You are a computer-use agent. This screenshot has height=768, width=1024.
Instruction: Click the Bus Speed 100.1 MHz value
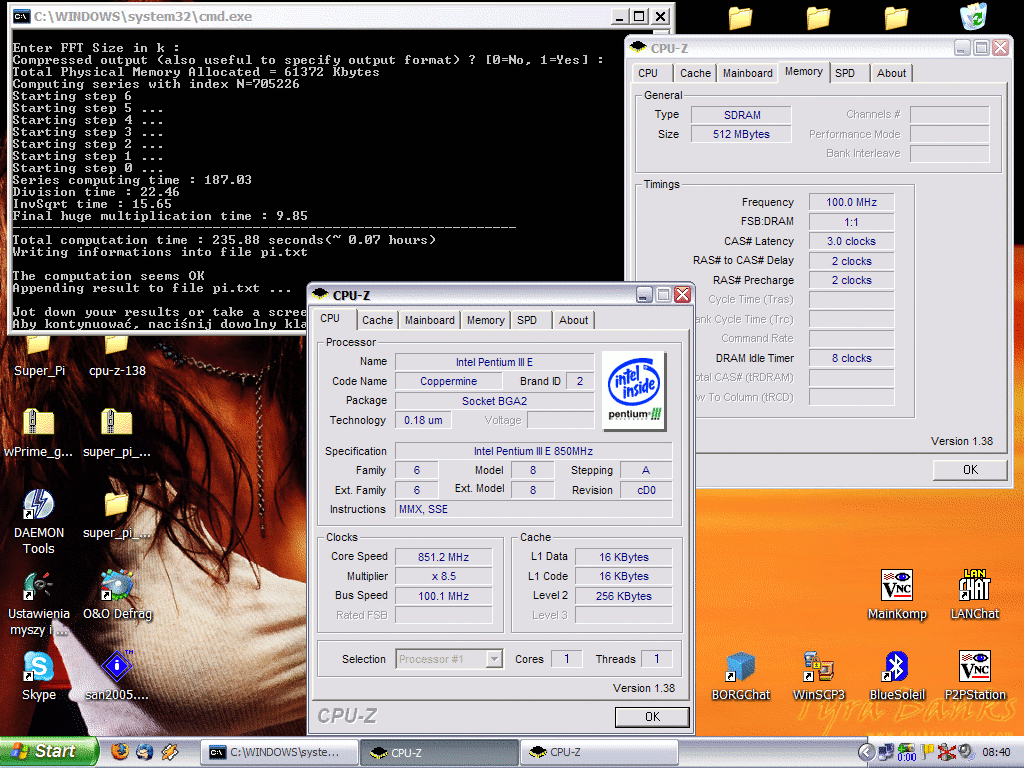443,596
